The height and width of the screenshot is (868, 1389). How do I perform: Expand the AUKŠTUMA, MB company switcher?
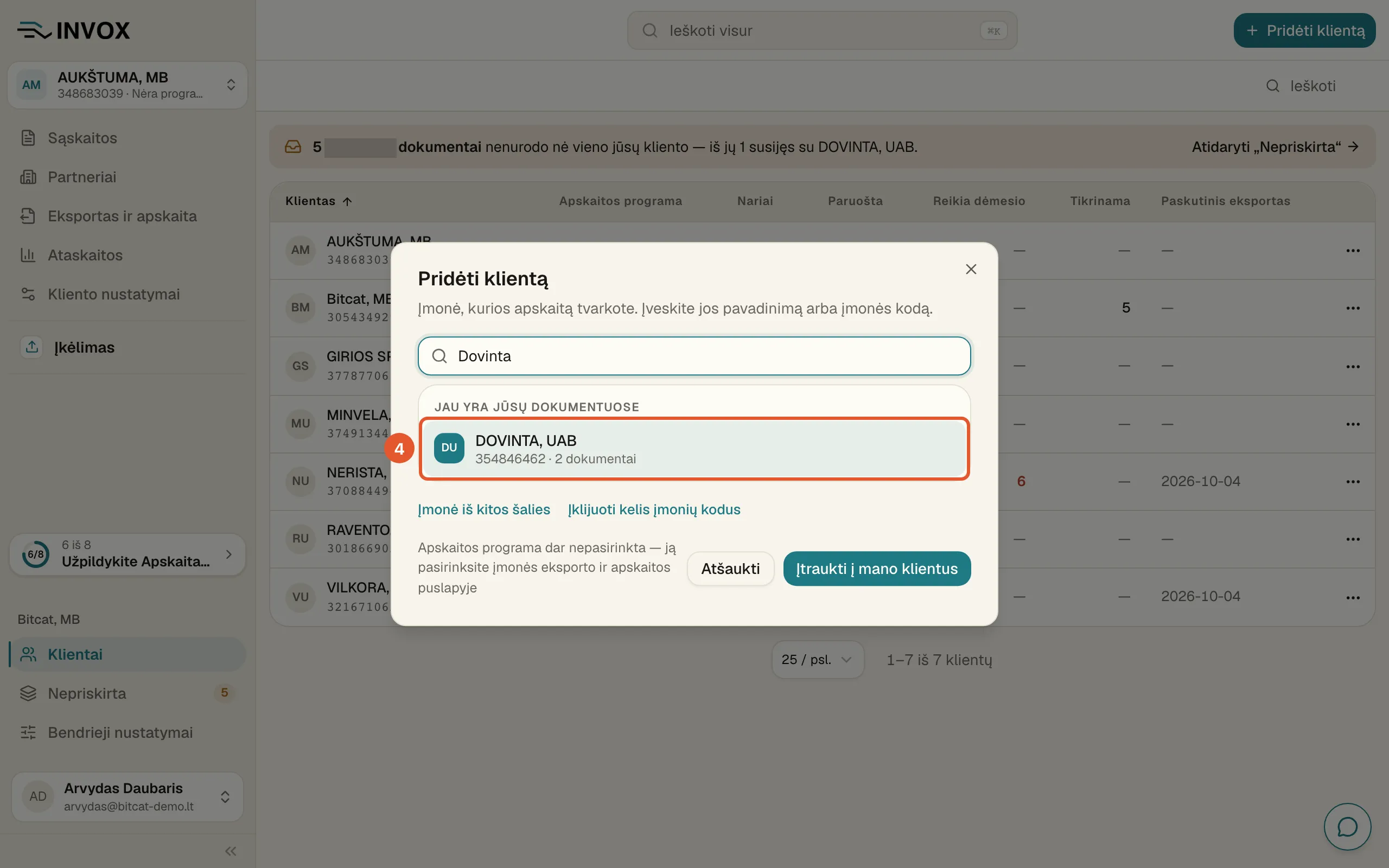[x=128, y=85]
